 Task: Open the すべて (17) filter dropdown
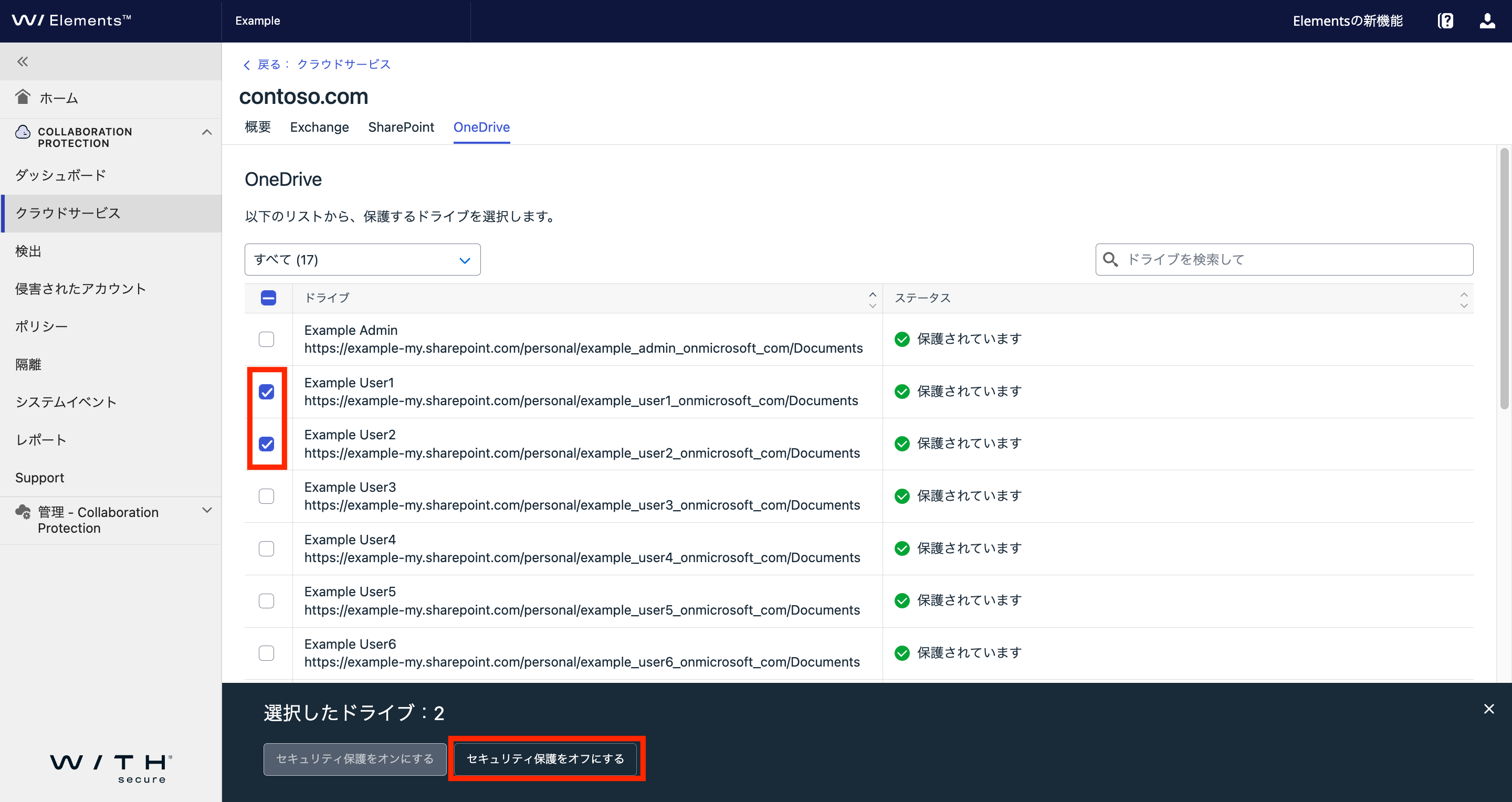click(362, 259)
